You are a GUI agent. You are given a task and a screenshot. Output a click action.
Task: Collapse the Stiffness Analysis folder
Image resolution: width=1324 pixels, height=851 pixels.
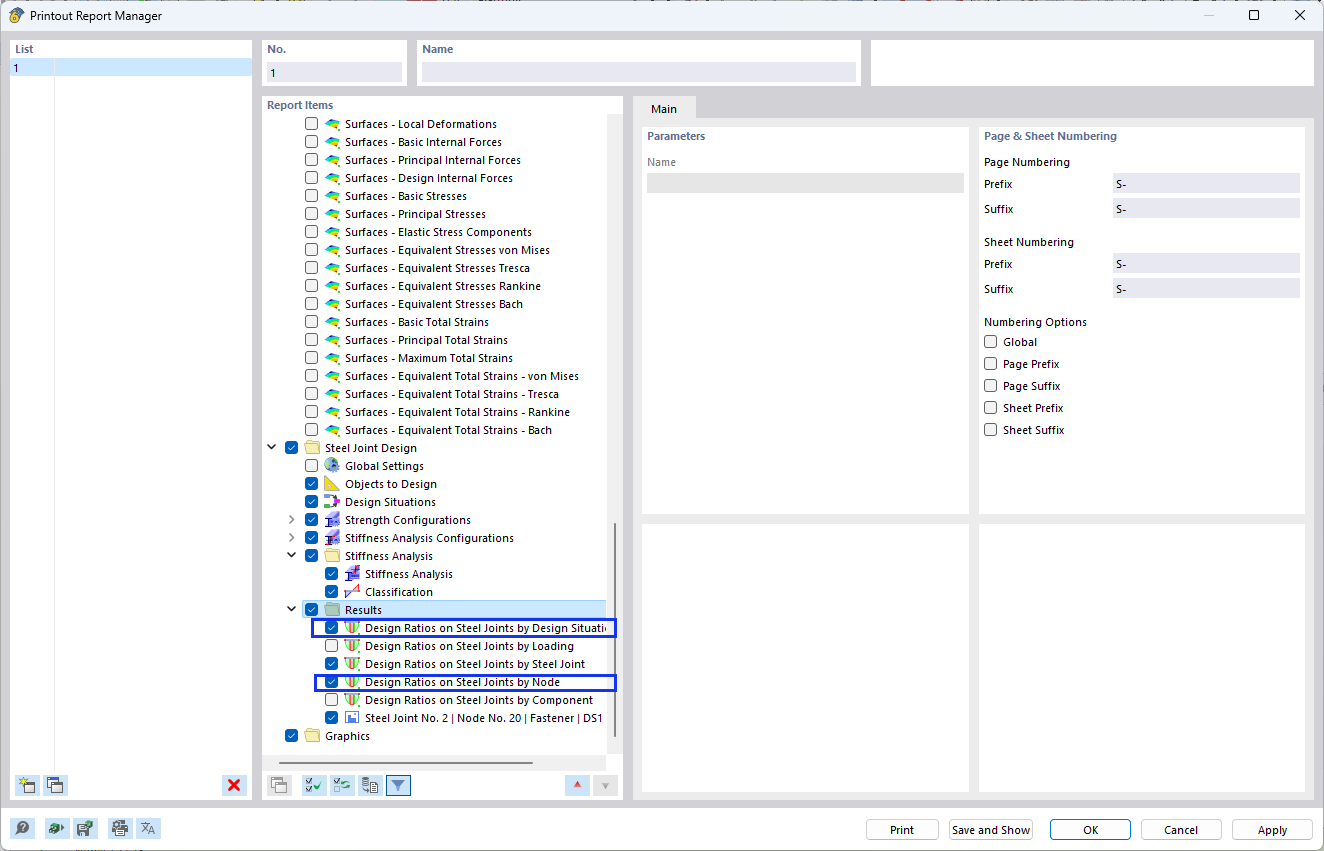(292, 556)
